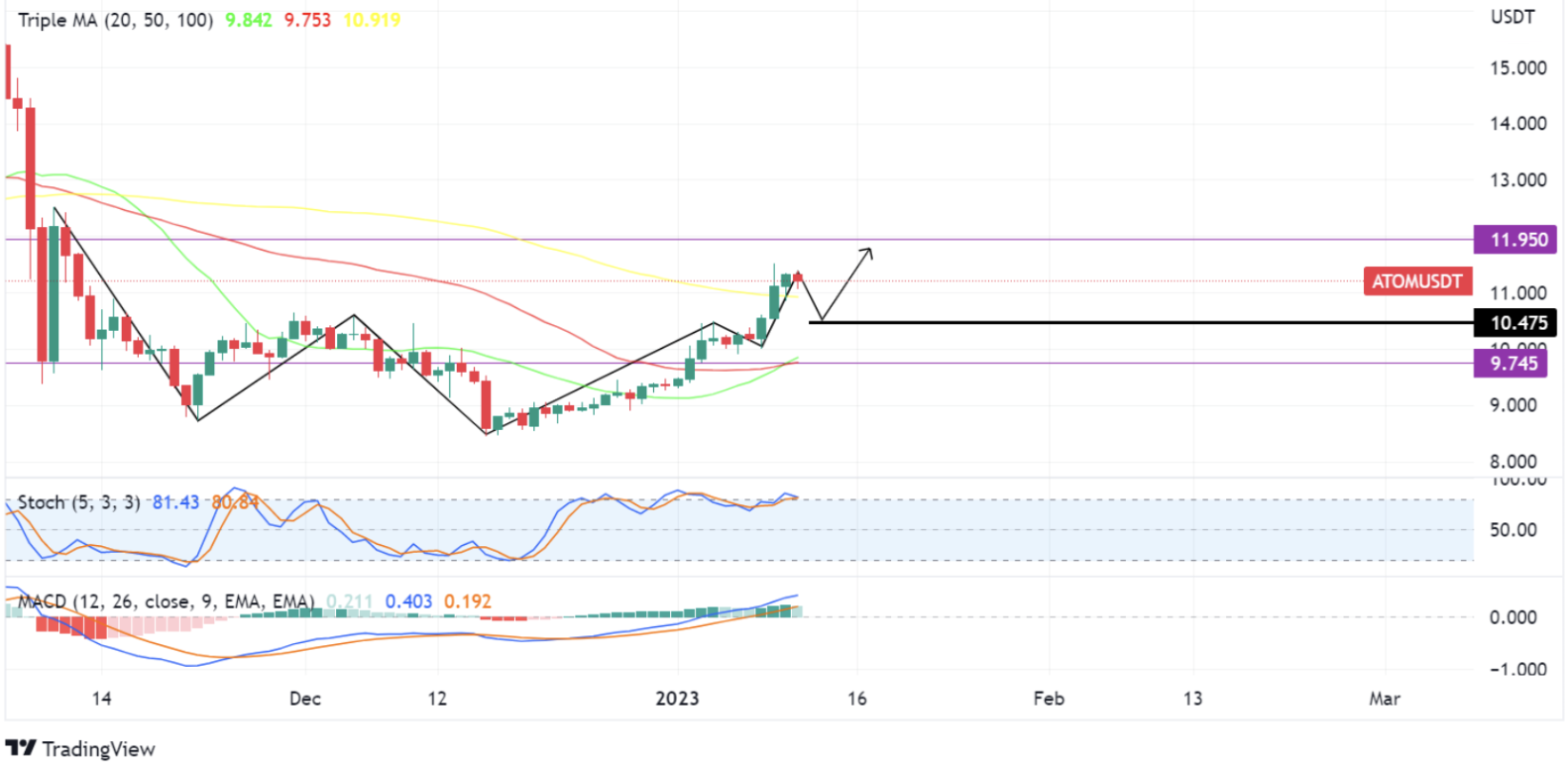Screen dimensions: 1568x765
Task: Select the 11.950 purple price label
Action: 1515,240
